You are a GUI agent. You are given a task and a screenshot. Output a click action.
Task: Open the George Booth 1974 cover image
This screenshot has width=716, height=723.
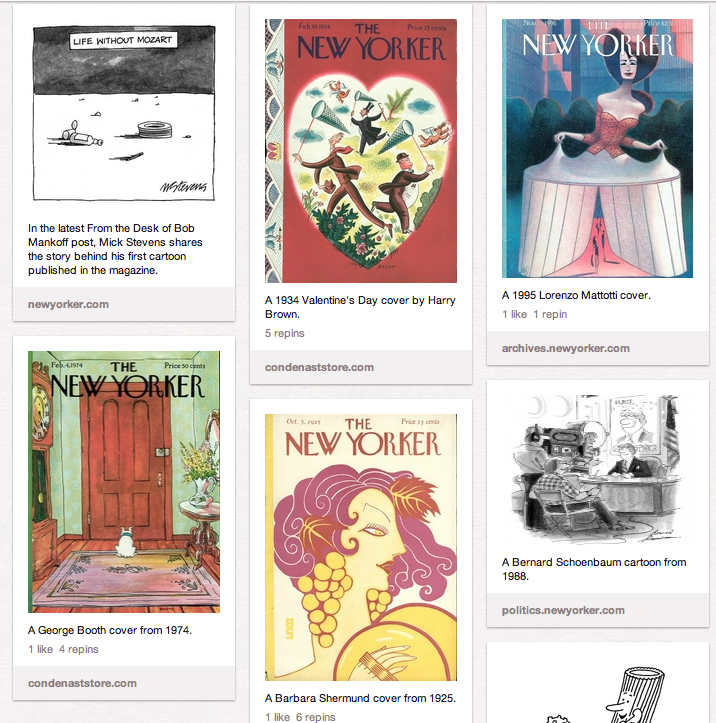point(124,482)
